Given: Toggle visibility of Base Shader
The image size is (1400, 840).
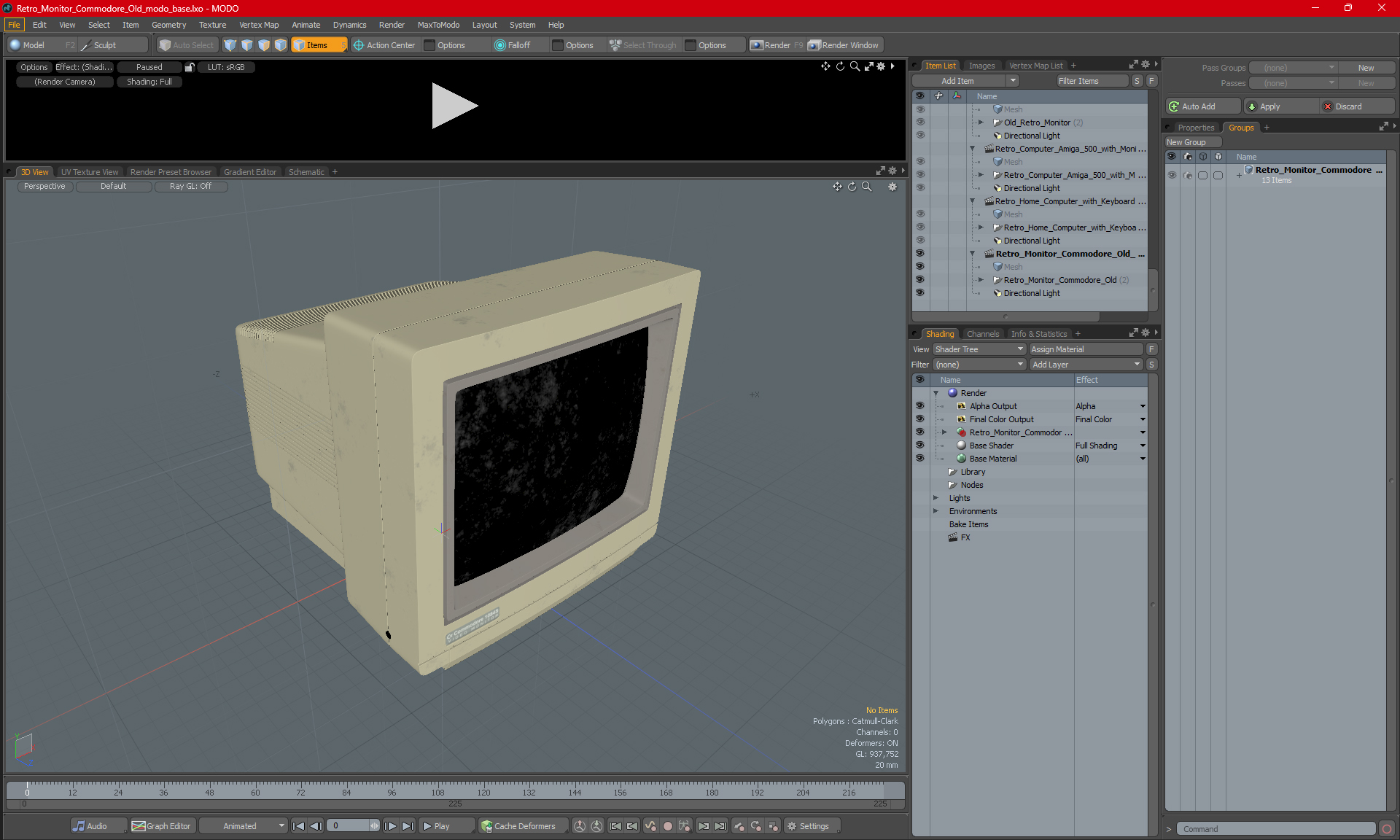Looking at the screenshot, I should point(919,446).
